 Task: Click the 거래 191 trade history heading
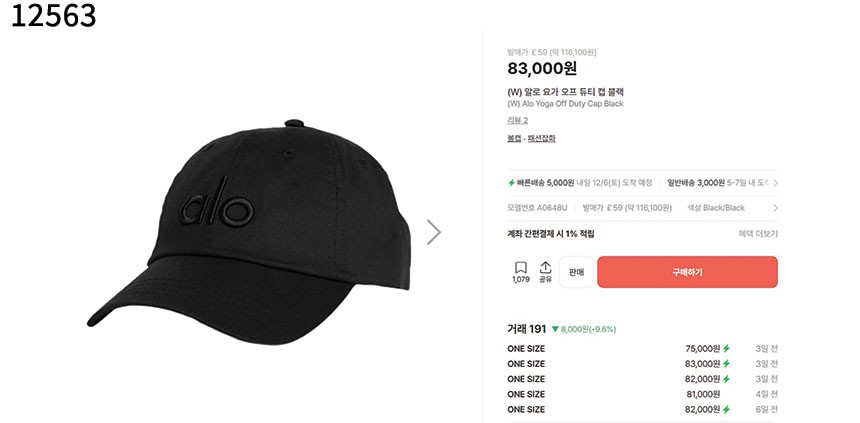pyautogui.click(x=526, y=329)
